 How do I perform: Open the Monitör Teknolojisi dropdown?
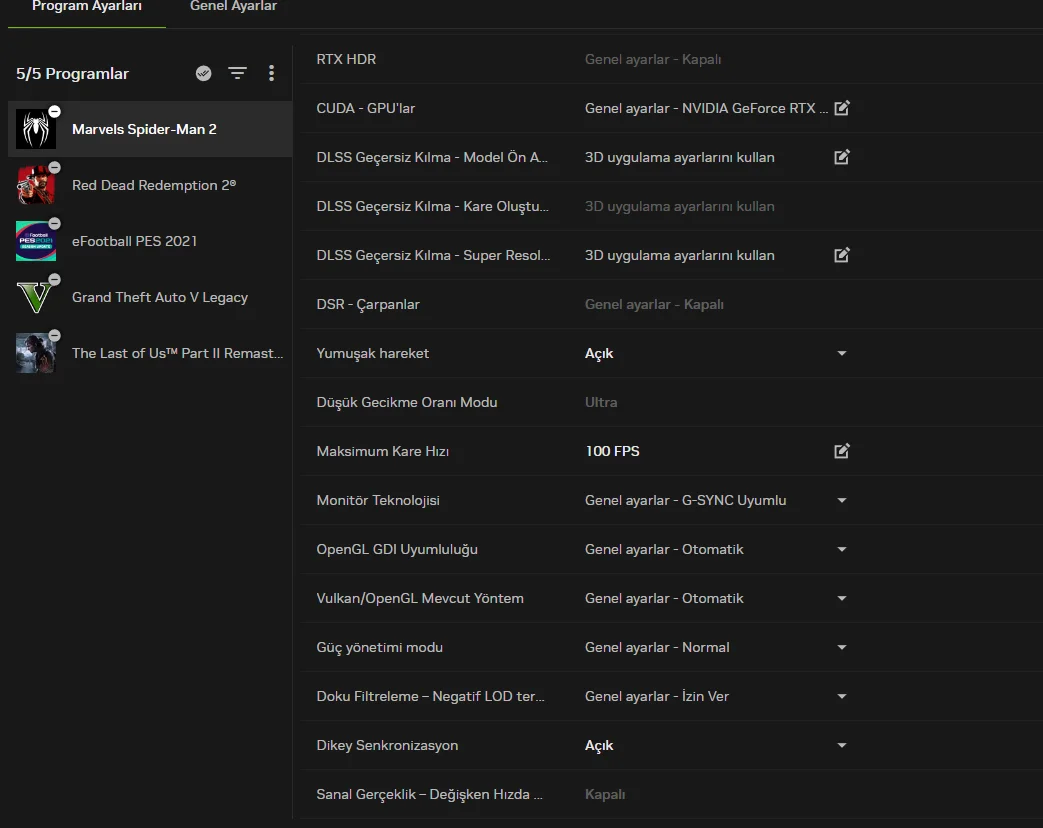[842, 500]
